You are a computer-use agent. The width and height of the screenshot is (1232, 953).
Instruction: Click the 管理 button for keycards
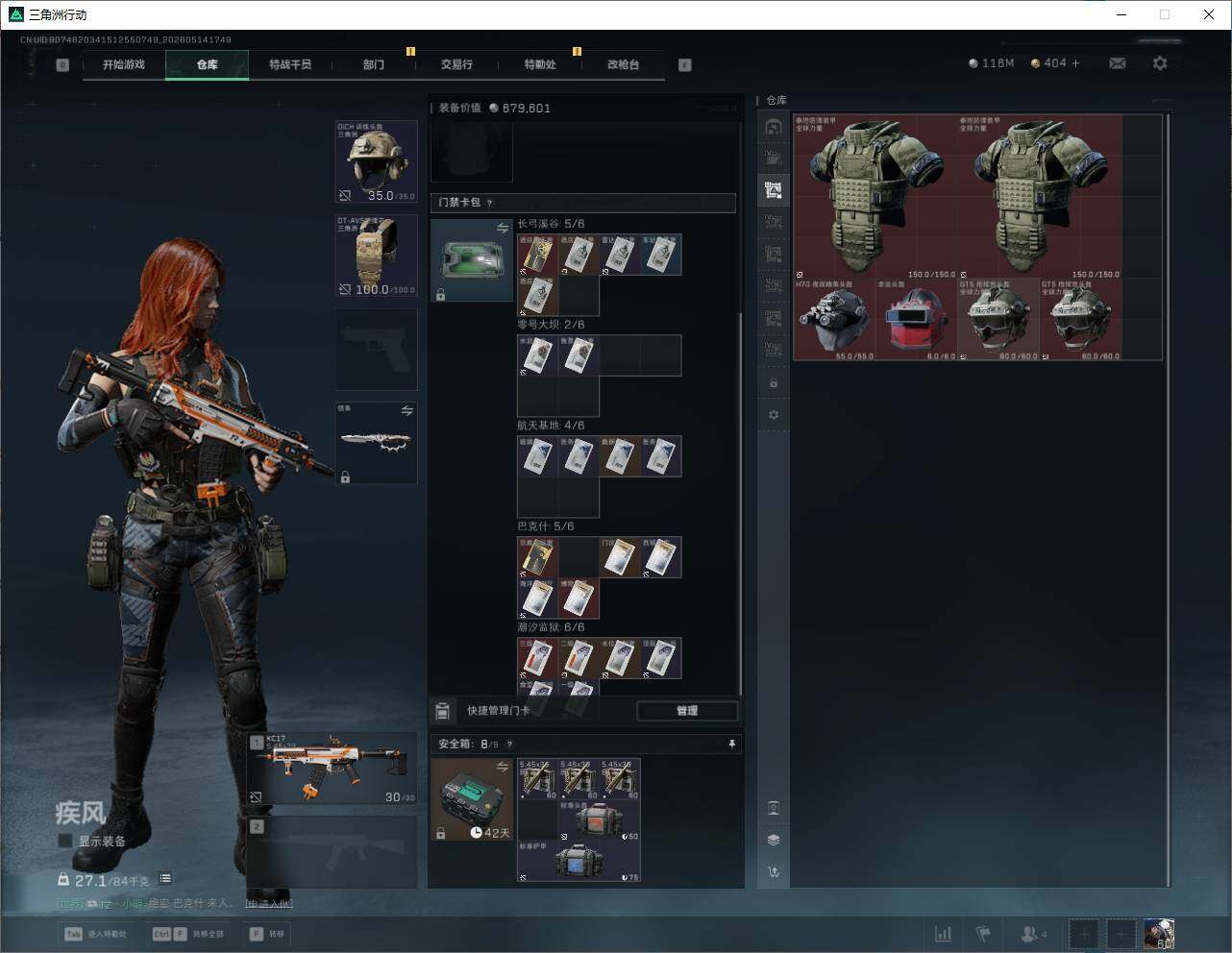[687, 711]
